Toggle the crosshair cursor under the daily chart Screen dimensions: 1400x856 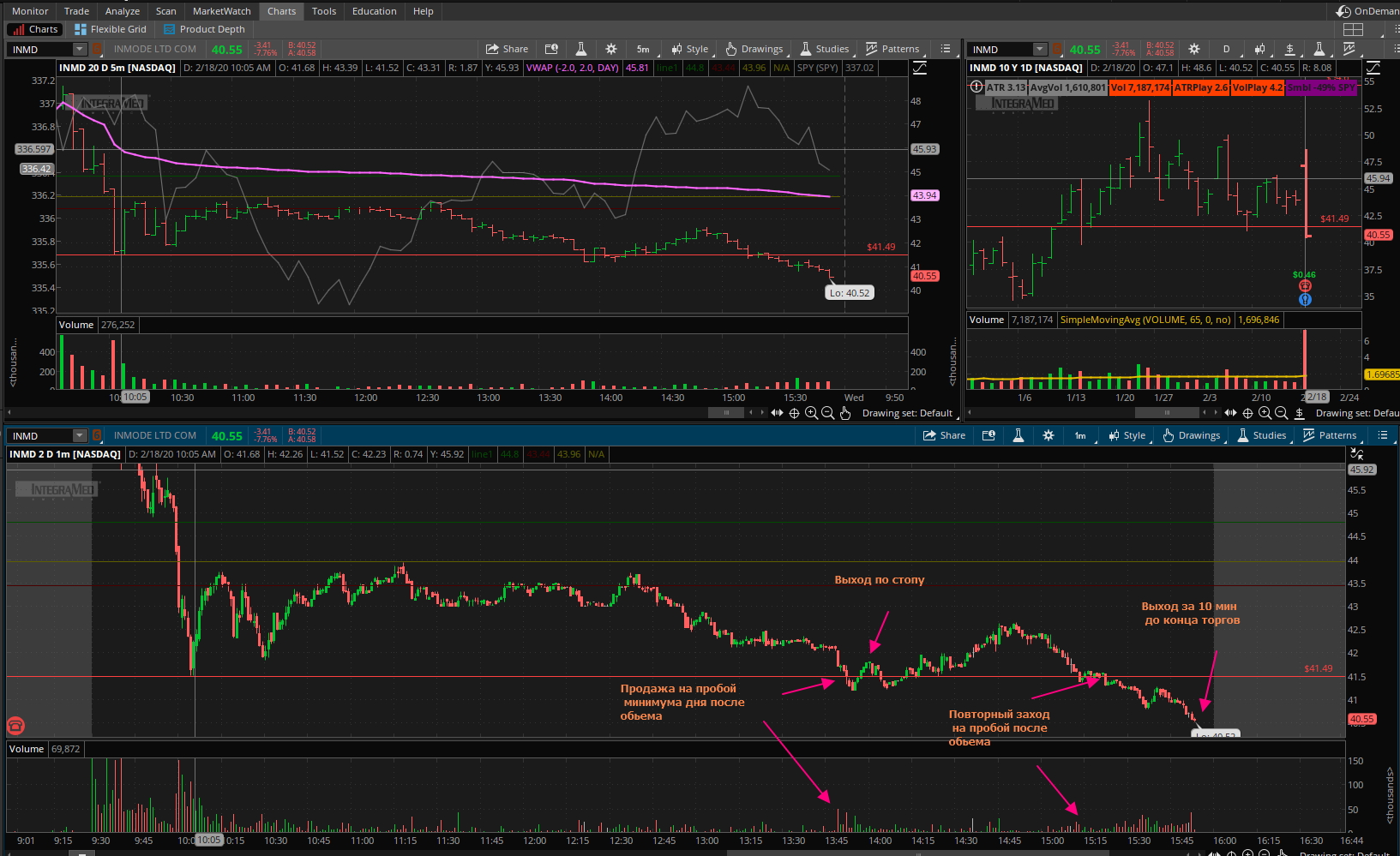point(1247,413)
